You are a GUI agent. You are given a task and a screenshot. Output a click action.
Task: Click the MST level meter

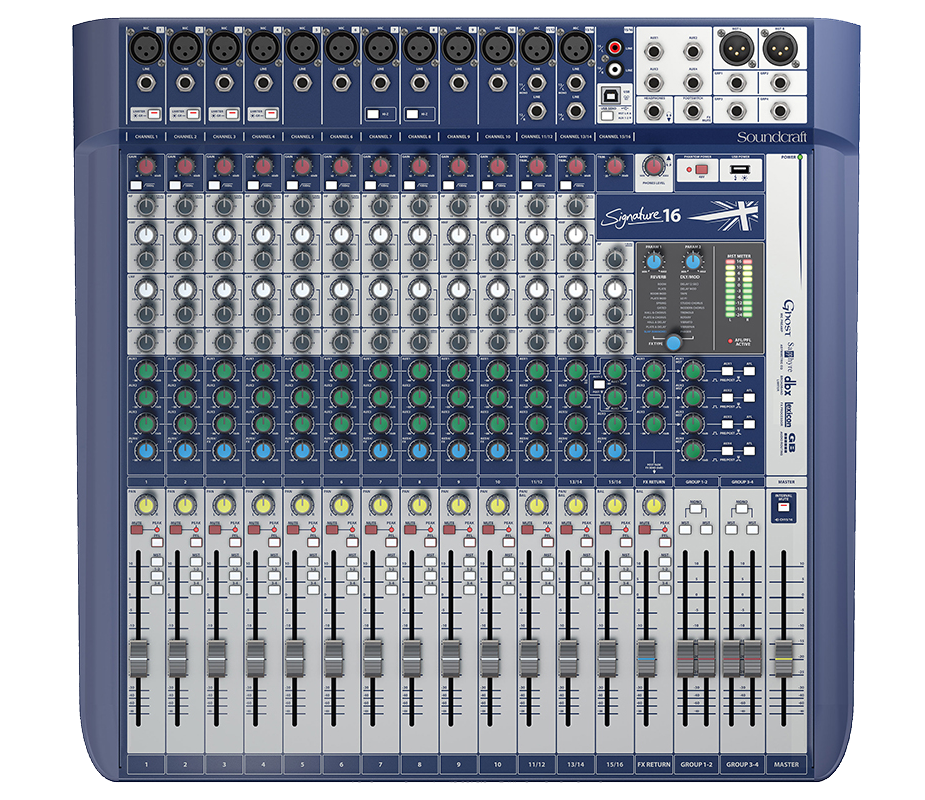(x=739, y=289)
